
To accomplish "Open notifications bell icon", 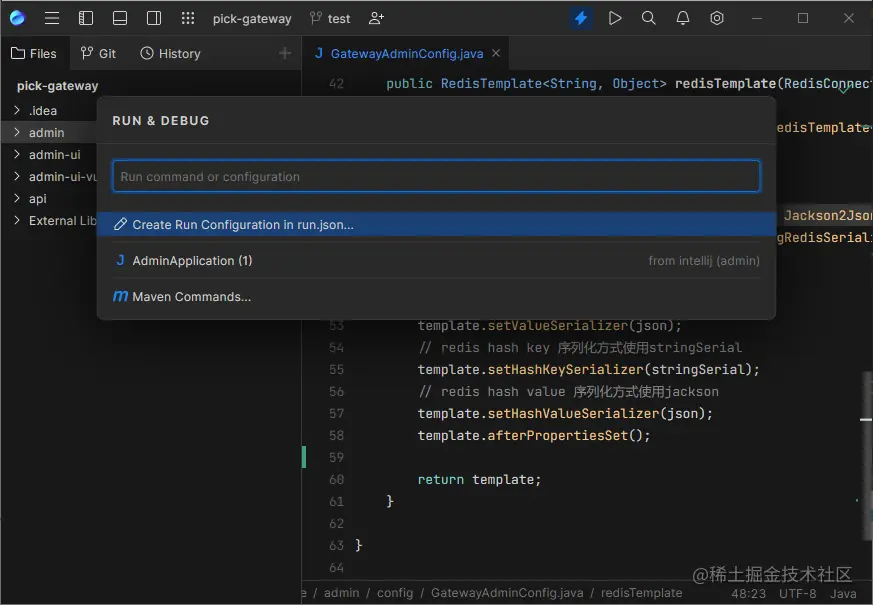I will [x=683, y=18].
